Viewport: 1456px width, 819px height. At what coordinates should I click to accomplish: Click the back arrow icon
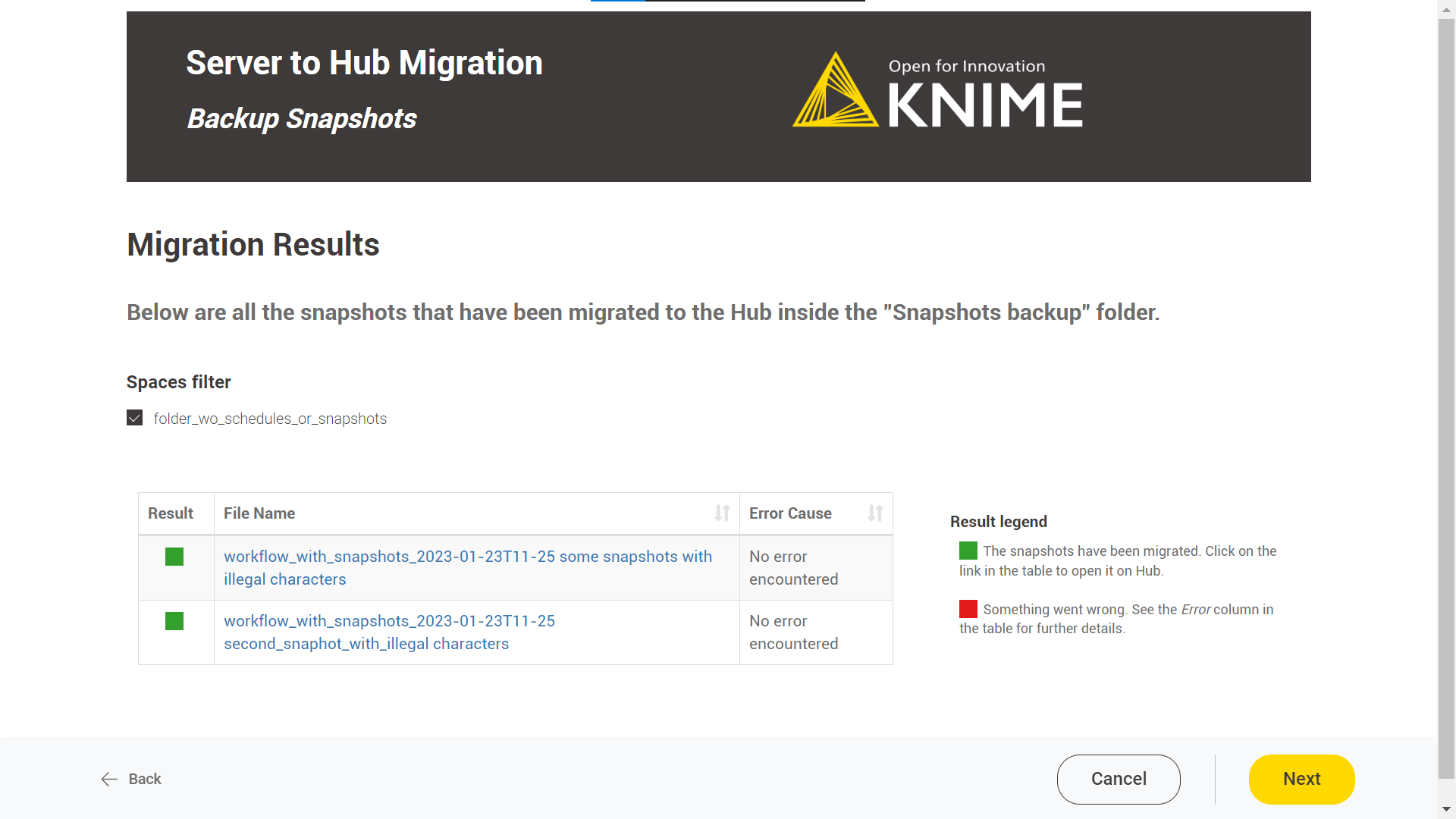point(109,779)
